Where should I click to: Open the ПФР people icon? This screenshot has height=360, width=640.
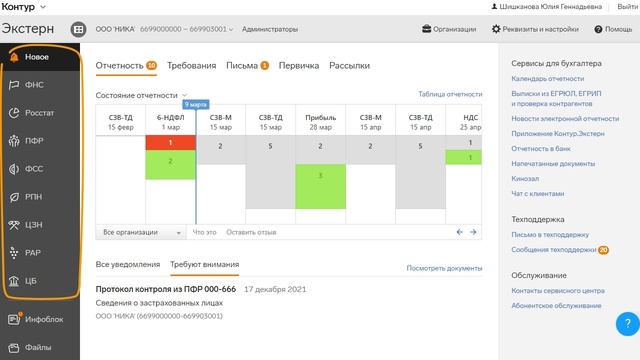tap(14, 141)
